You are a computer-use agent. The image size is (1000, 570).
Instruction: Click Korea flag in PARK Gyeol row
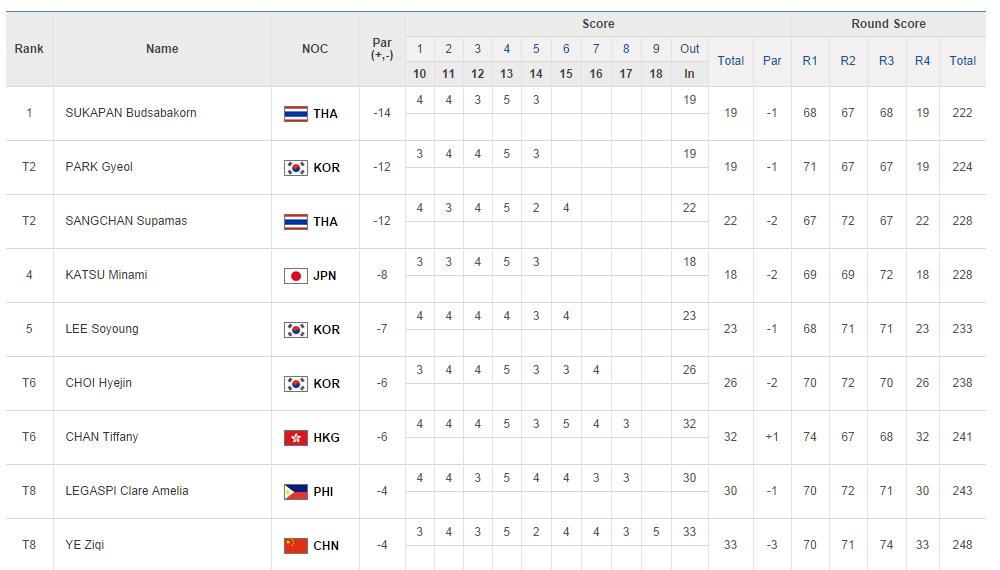pos(295,168)
